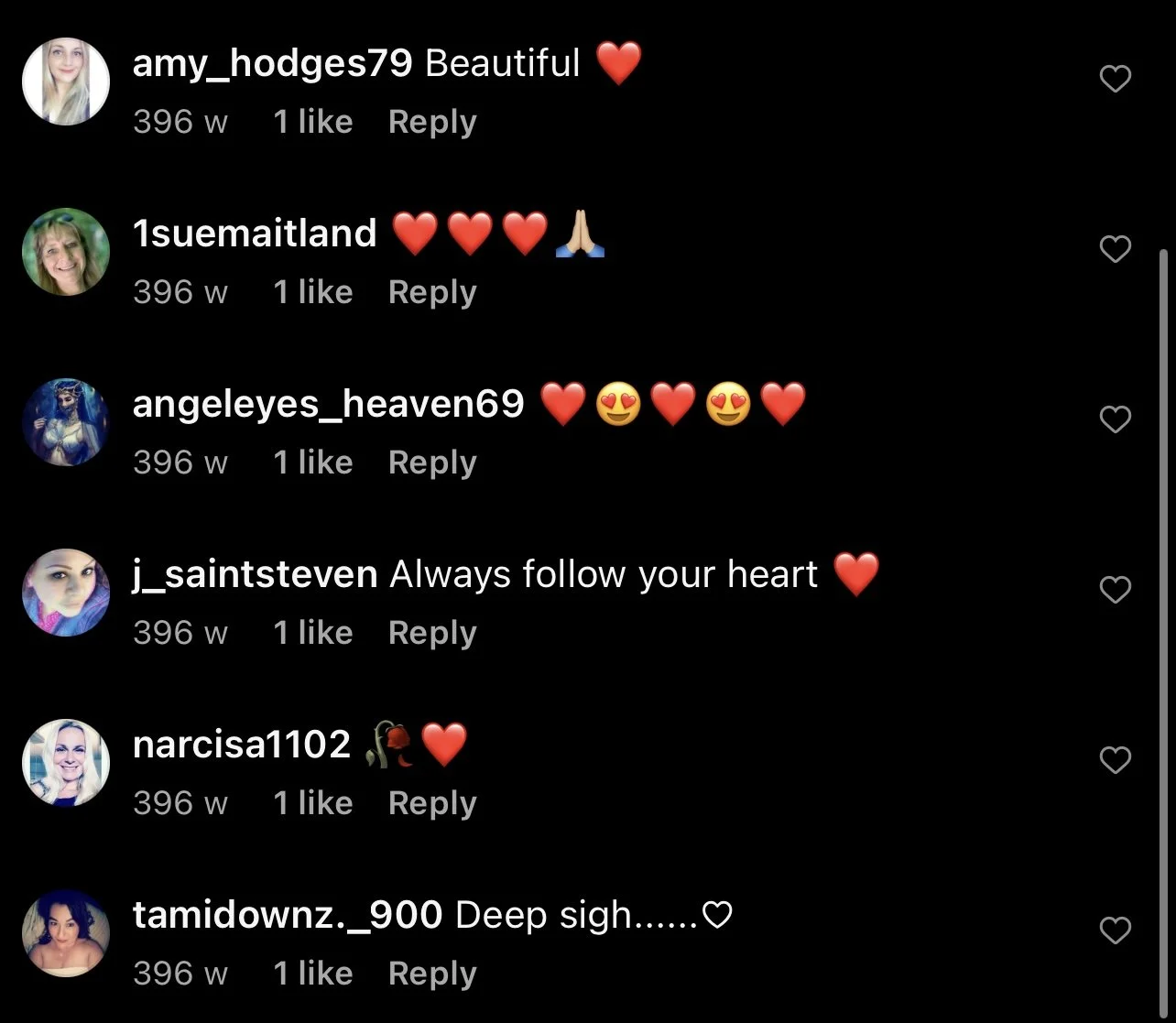Viewport: 1176px width, 1023px height.
Task: View likes on narcisa1102's comment
Action: (x=313, y=803)
